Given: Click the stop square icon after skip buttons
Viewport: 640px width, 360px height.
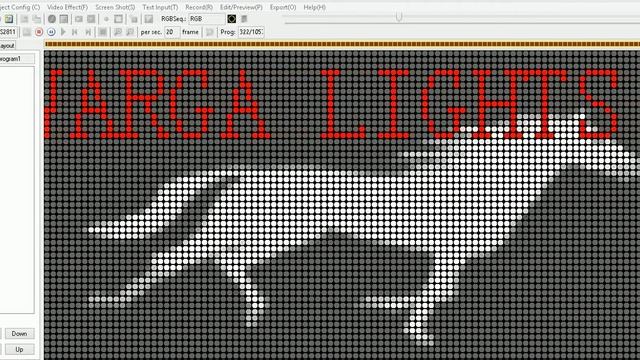Looking at the screenshot, I should click(x=103, y=32).
